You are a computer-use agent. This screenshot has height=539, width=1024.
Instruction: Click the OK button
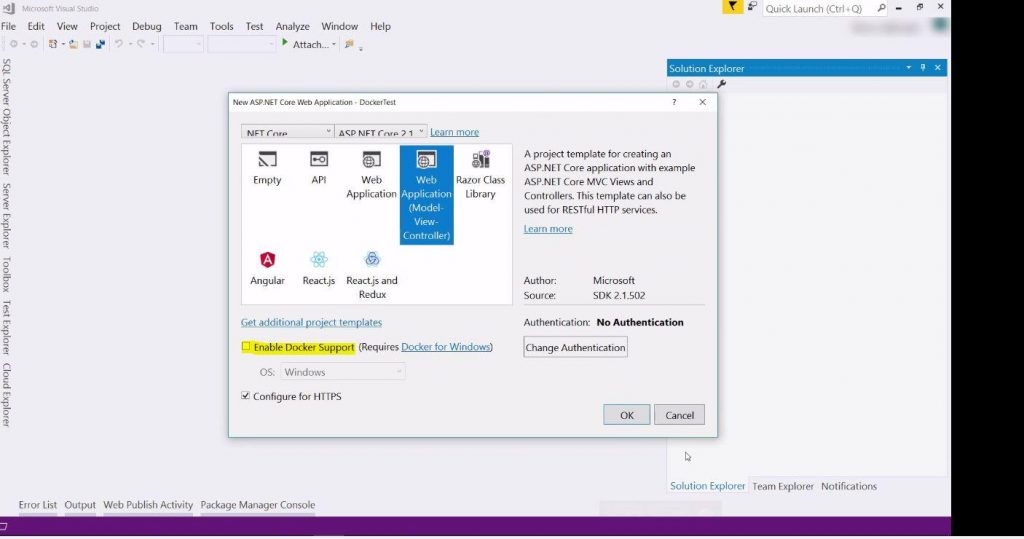(627, 415)
